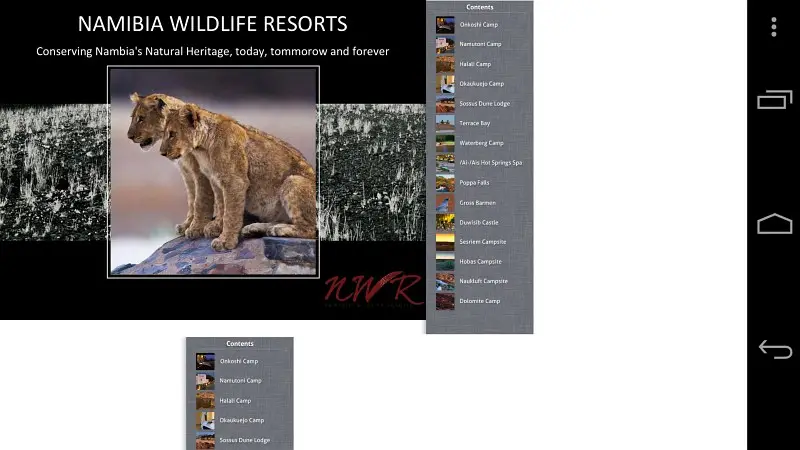The image size is (800, 450).
Task: Open 'Okaukuejo Camp' label in cropped lower panel
Action: 242,420
